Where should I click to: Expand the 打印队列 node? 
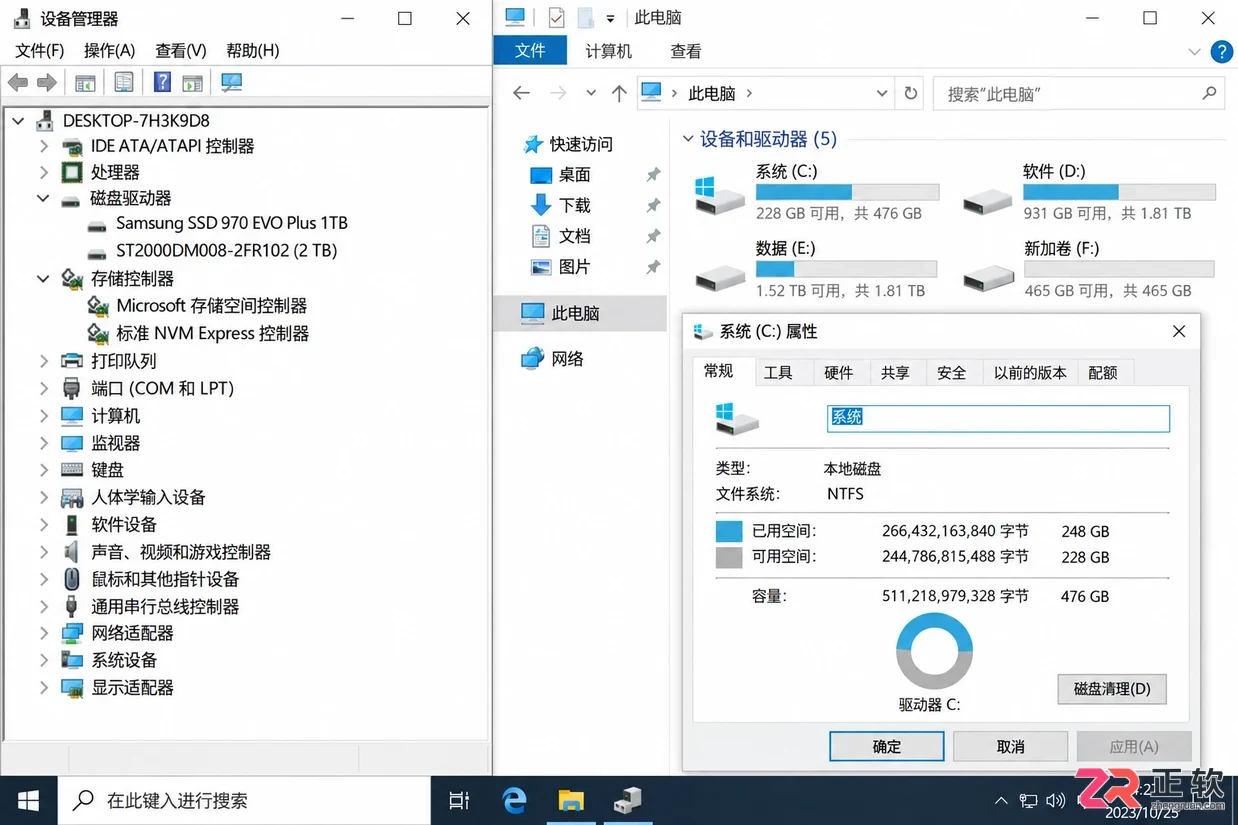43,361
